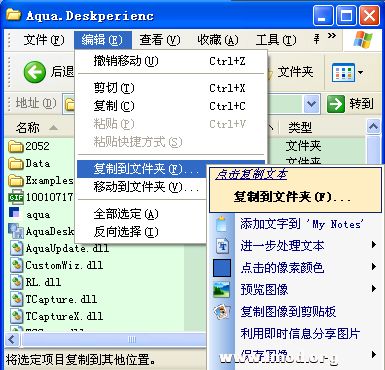The image size is (385, 370).
Task: Click the horizontal scrollbar thumb
Action: 114,339
